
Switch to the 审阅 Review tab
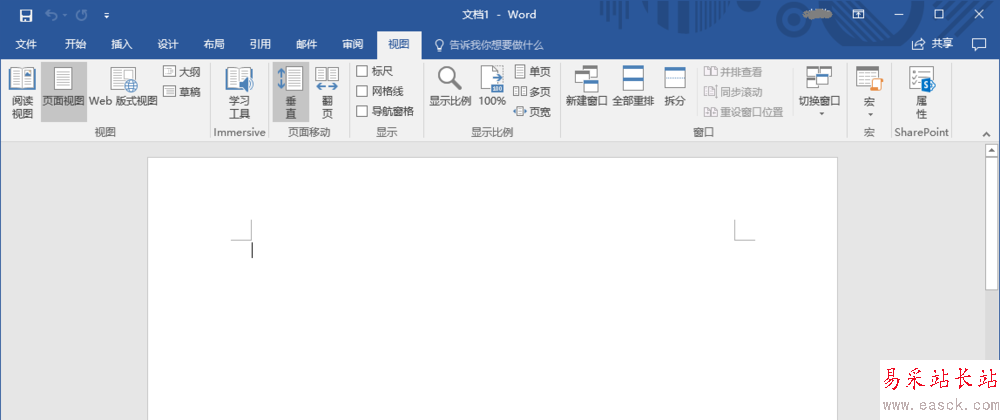point(353,45)
